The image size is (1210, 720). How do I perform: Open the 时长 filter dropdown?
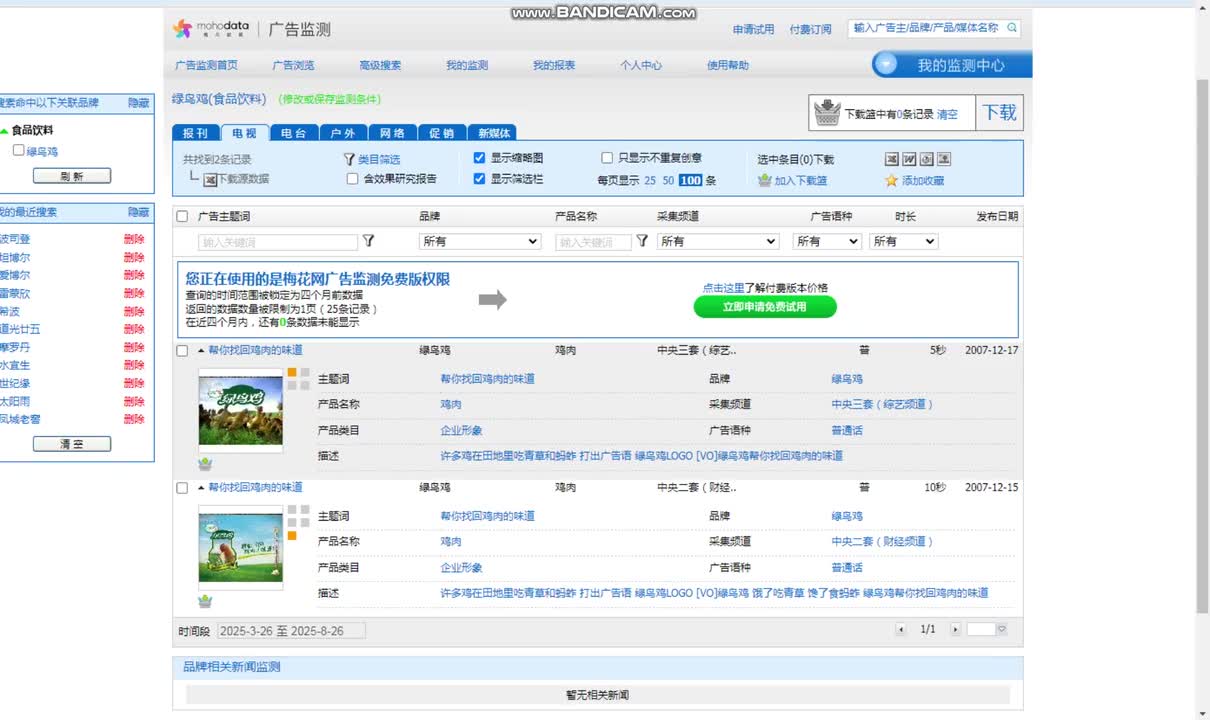(904, 241)
